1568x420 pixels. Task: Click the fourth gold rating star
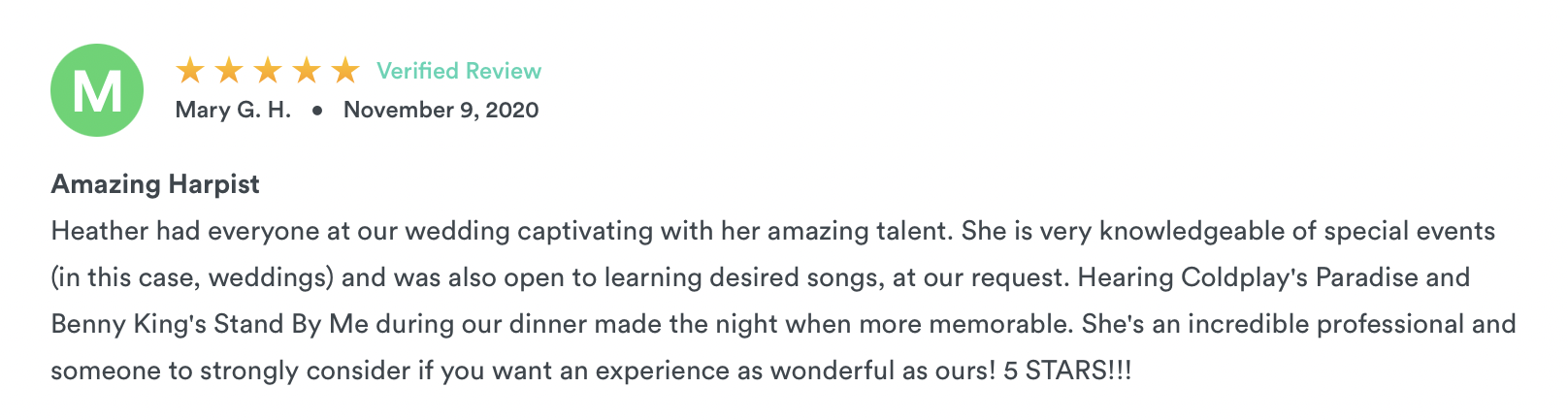coord(307,70)
